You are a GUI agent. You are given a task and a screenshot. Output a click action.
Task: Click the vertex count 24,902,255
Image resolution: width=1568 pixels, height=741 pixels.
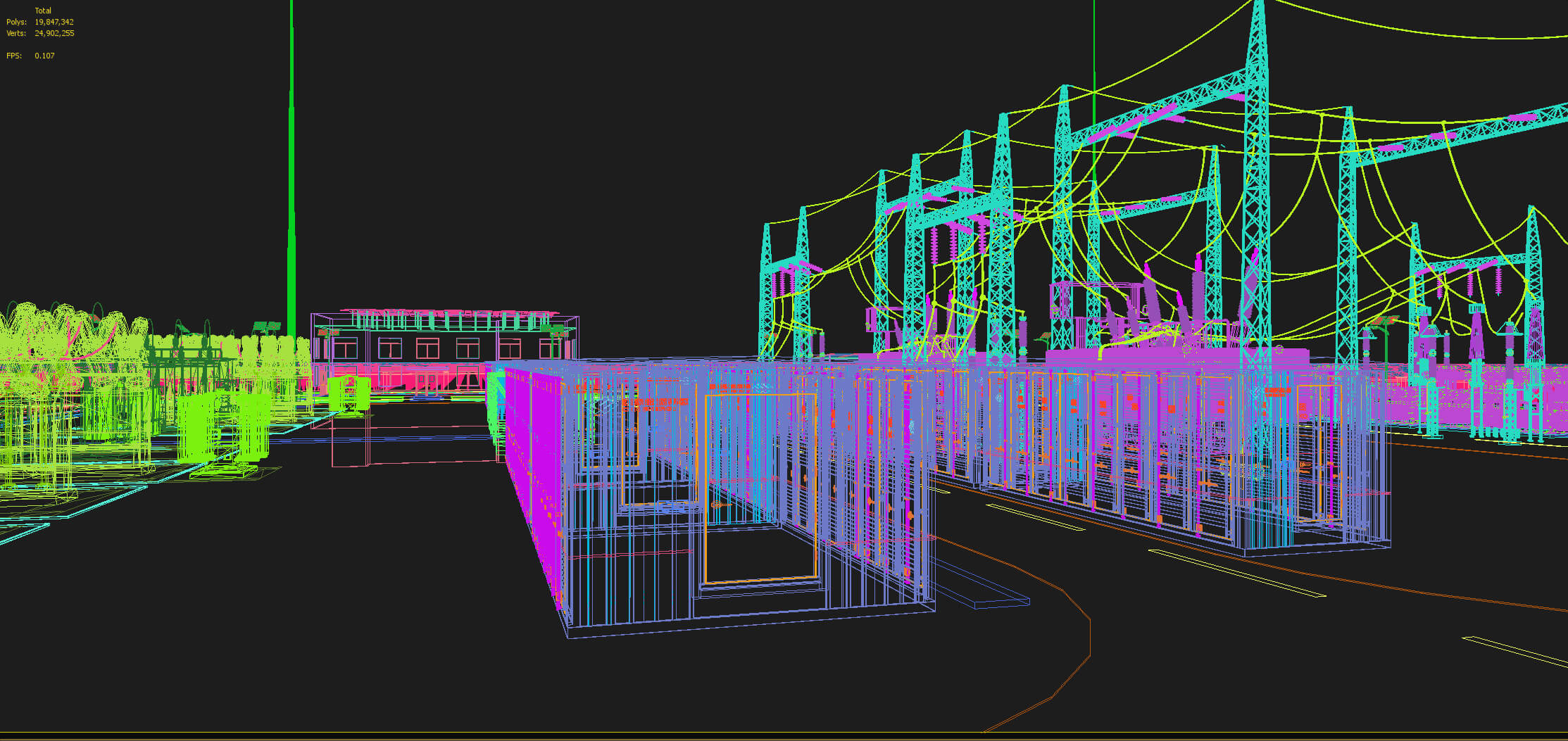coord(54,33)
